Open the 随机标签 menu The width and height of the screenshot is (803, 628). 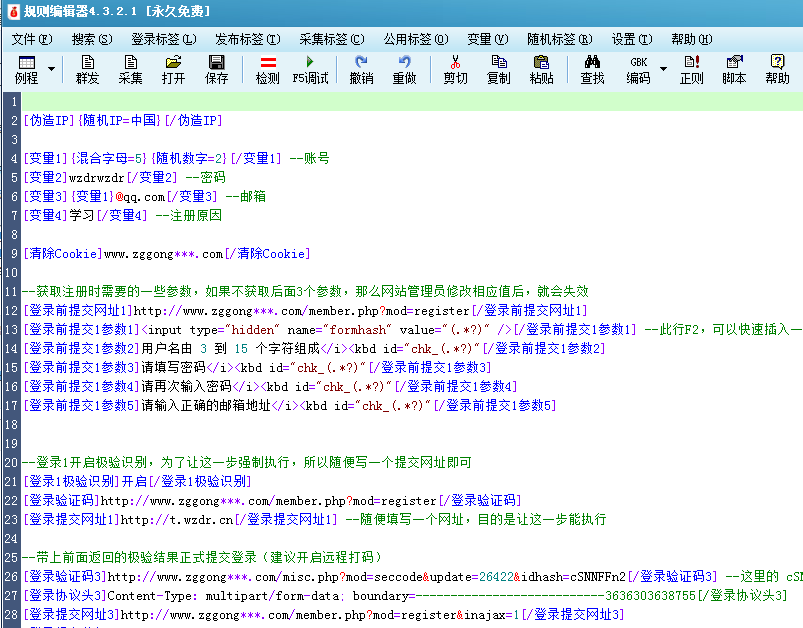tap(558, 37)
